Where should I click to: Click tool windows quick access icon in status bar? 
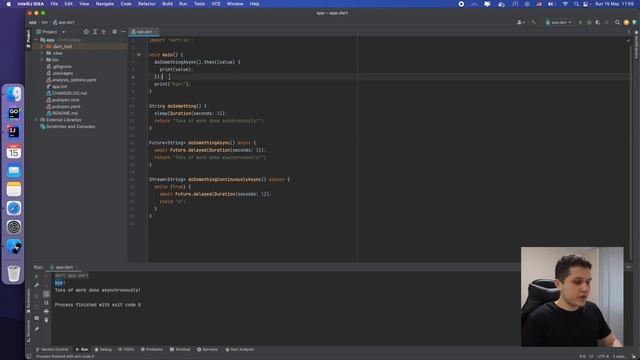click(x=29, y=356)
